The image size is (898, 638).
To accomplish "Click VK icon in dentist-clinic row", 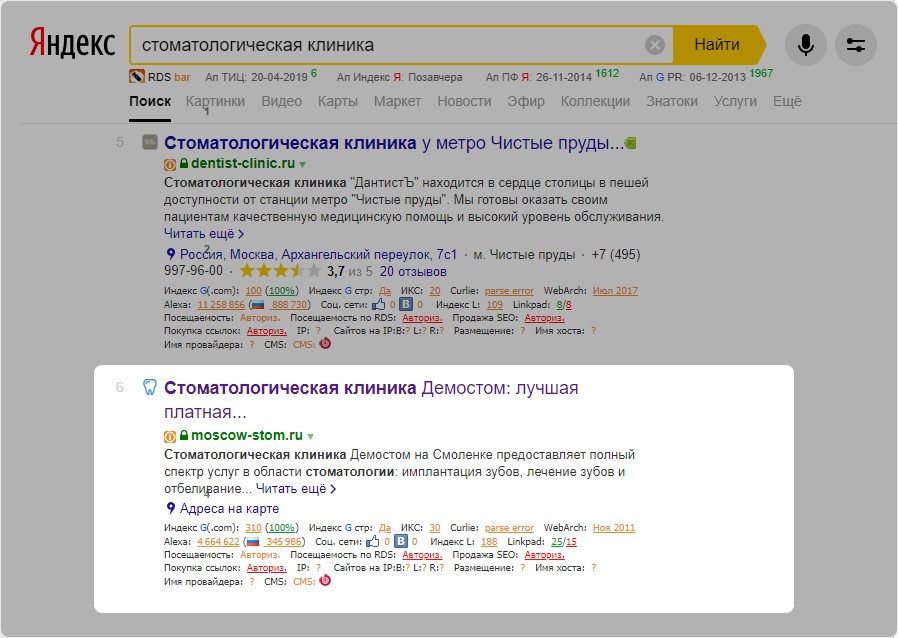I will click(x=405, y=304).
